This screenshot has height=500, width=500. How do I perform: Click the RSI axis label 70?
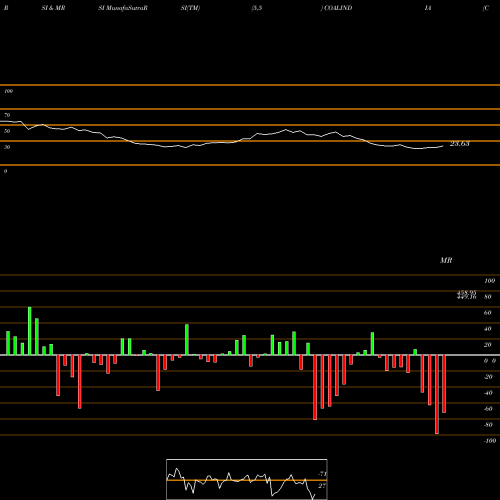pos(7,115)
